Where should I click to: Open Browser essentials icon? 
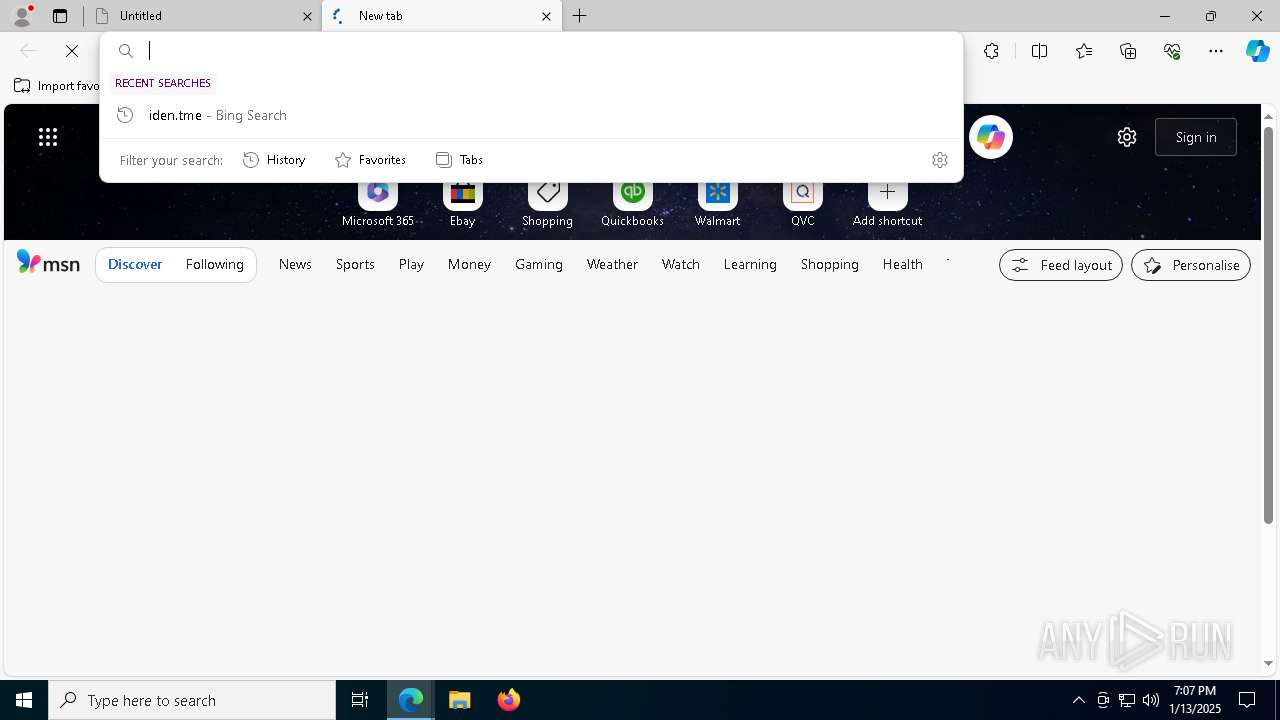click(x=1172, y=51)
